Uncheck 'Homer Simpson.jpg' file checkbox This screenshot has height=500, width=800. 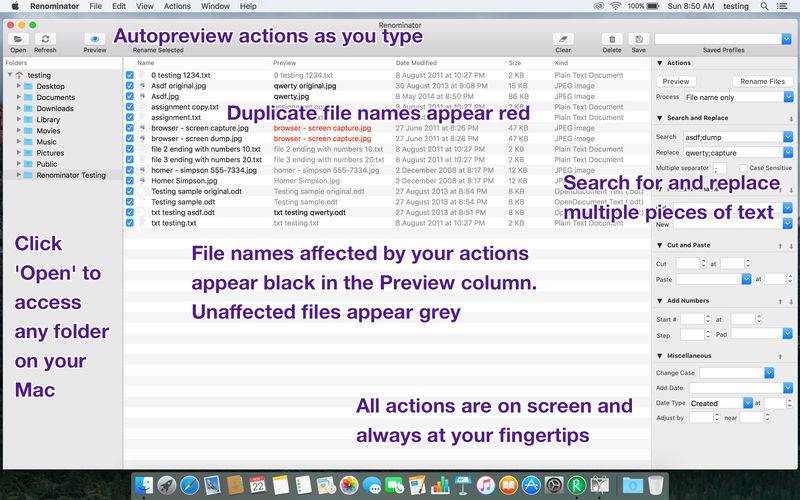pyautogui.click(x=130, y=181)
